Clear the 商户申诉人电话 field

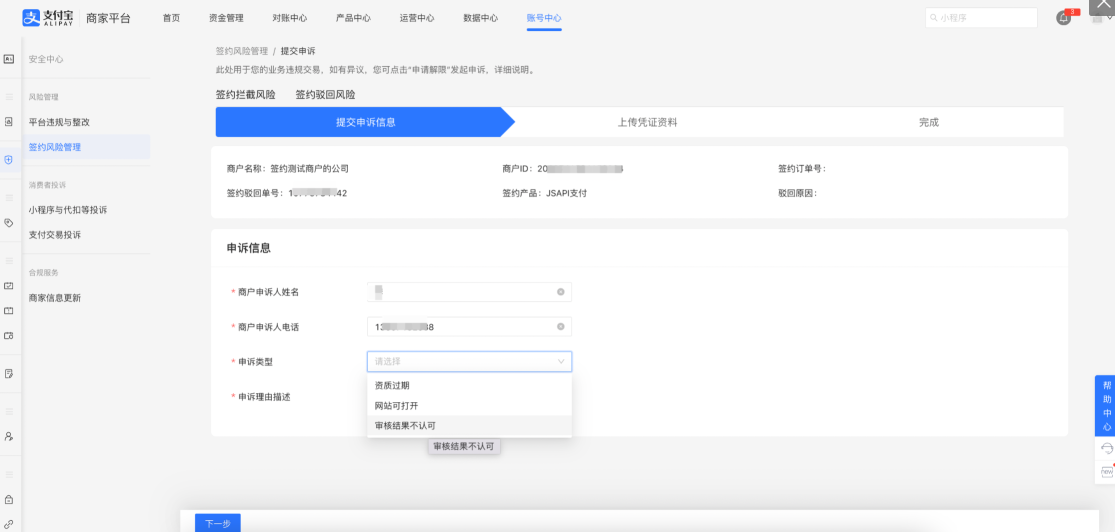560,326
